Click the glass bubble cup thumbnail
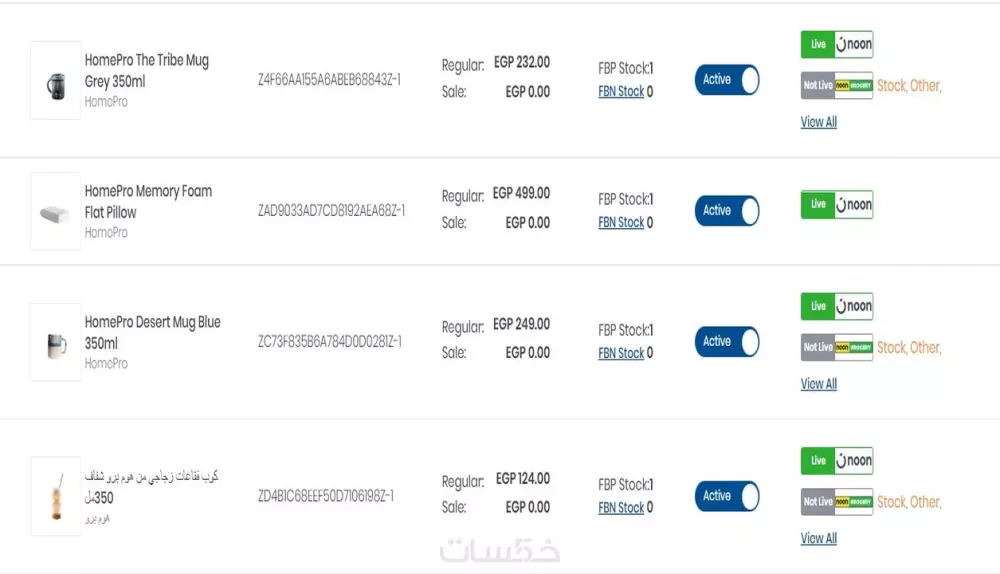This screenshot has height=574, width=1000. pos(55,496)
